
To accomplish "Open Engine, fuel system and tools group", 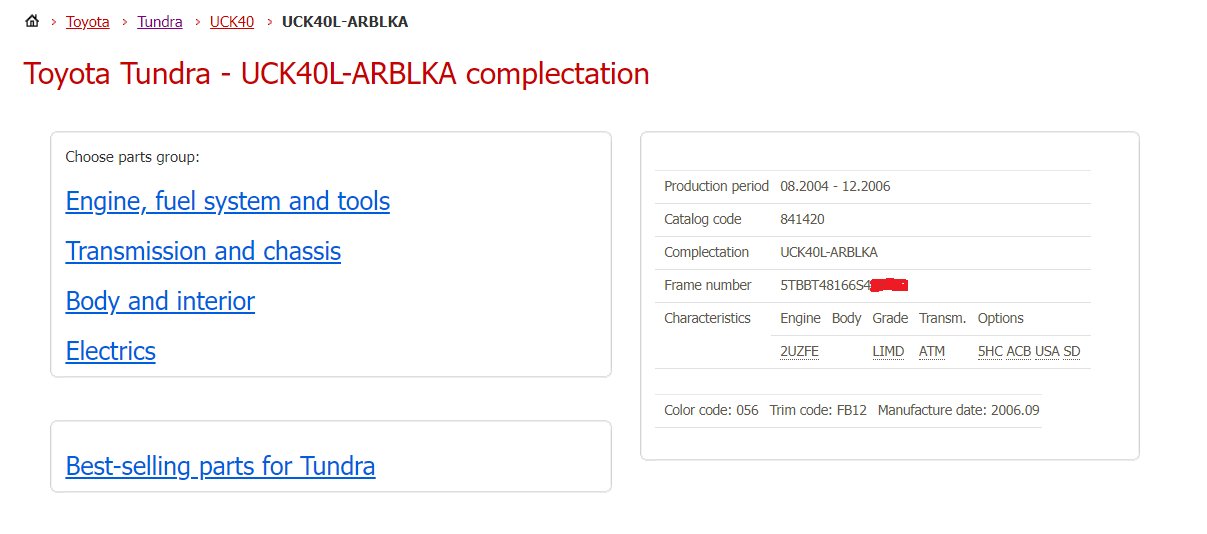I will 228,202.
